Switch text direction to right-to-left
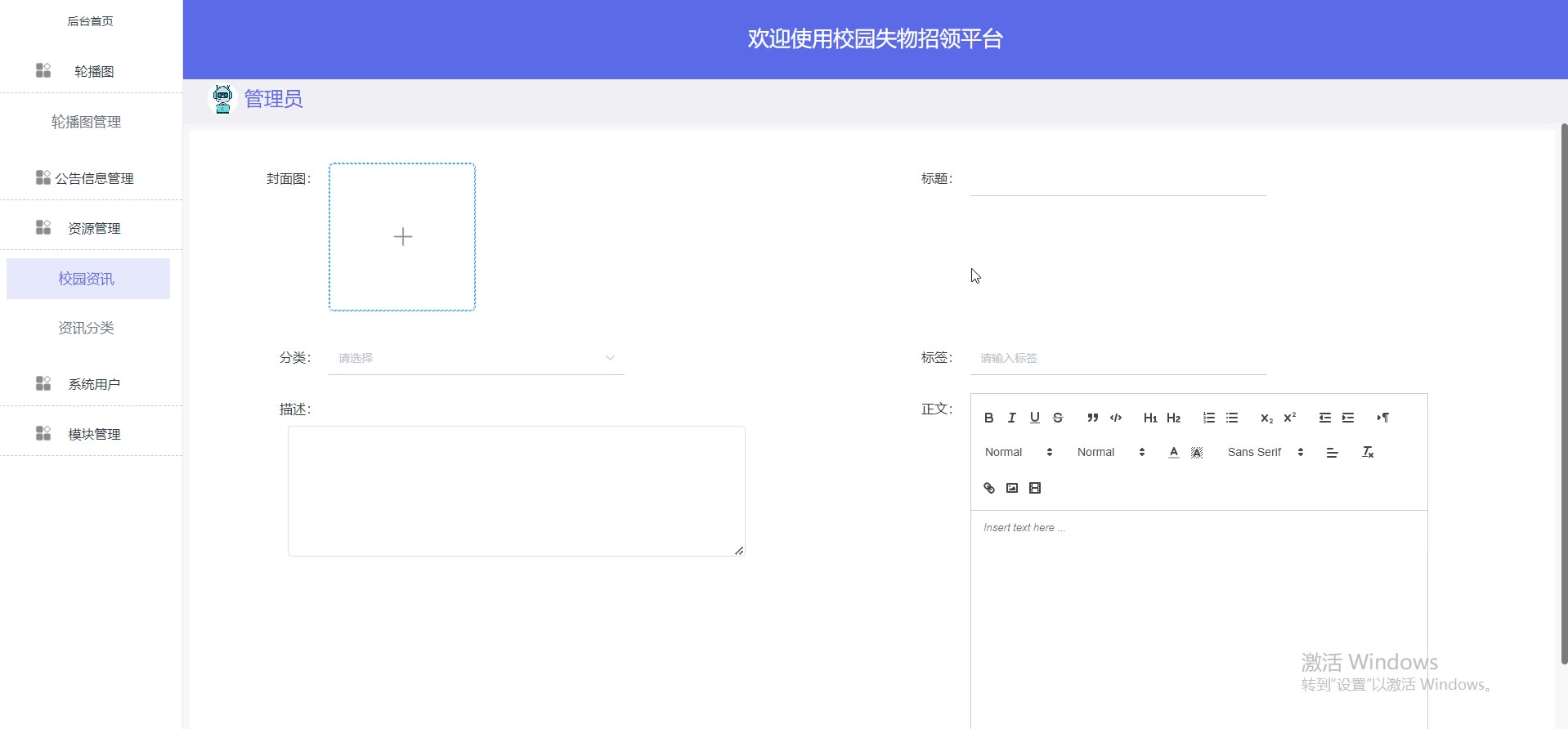This screenshot has height=729, width=1568. pos(1382,418)
